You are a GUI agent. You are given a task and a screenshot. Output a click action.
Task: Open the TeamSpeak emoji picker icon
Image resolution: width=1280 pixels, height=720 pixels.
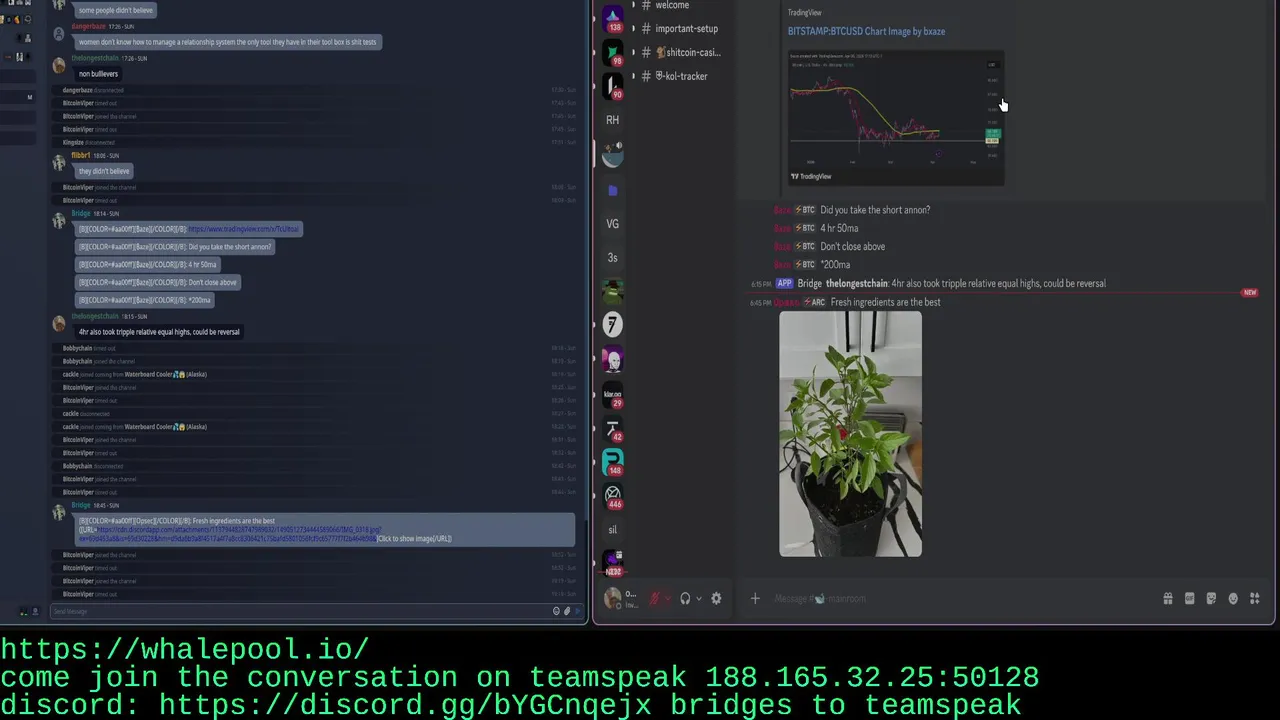click(556, 611)
